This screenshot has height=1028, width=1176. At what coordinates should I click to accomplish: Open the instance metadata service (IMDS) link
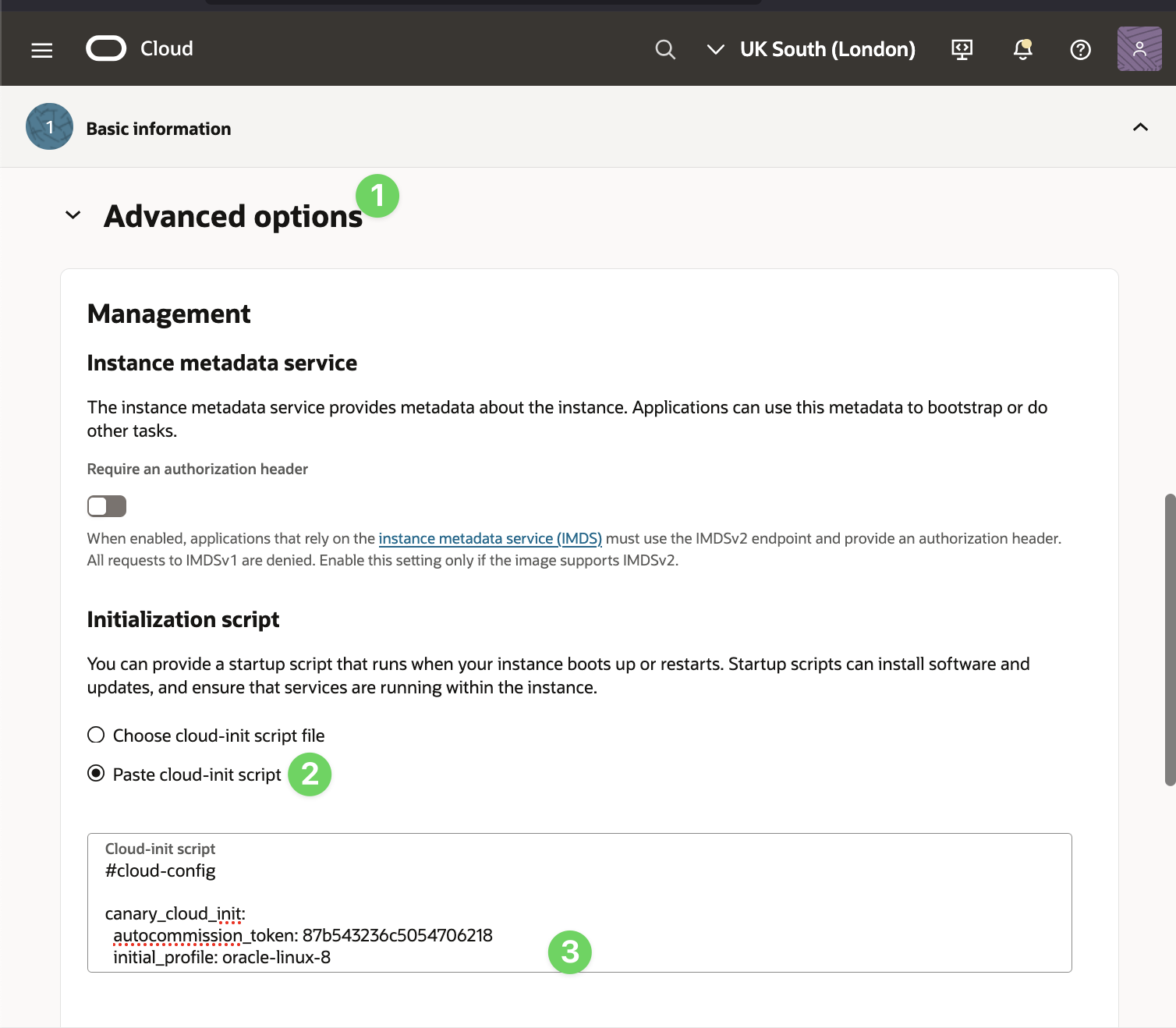click(490, 538)
